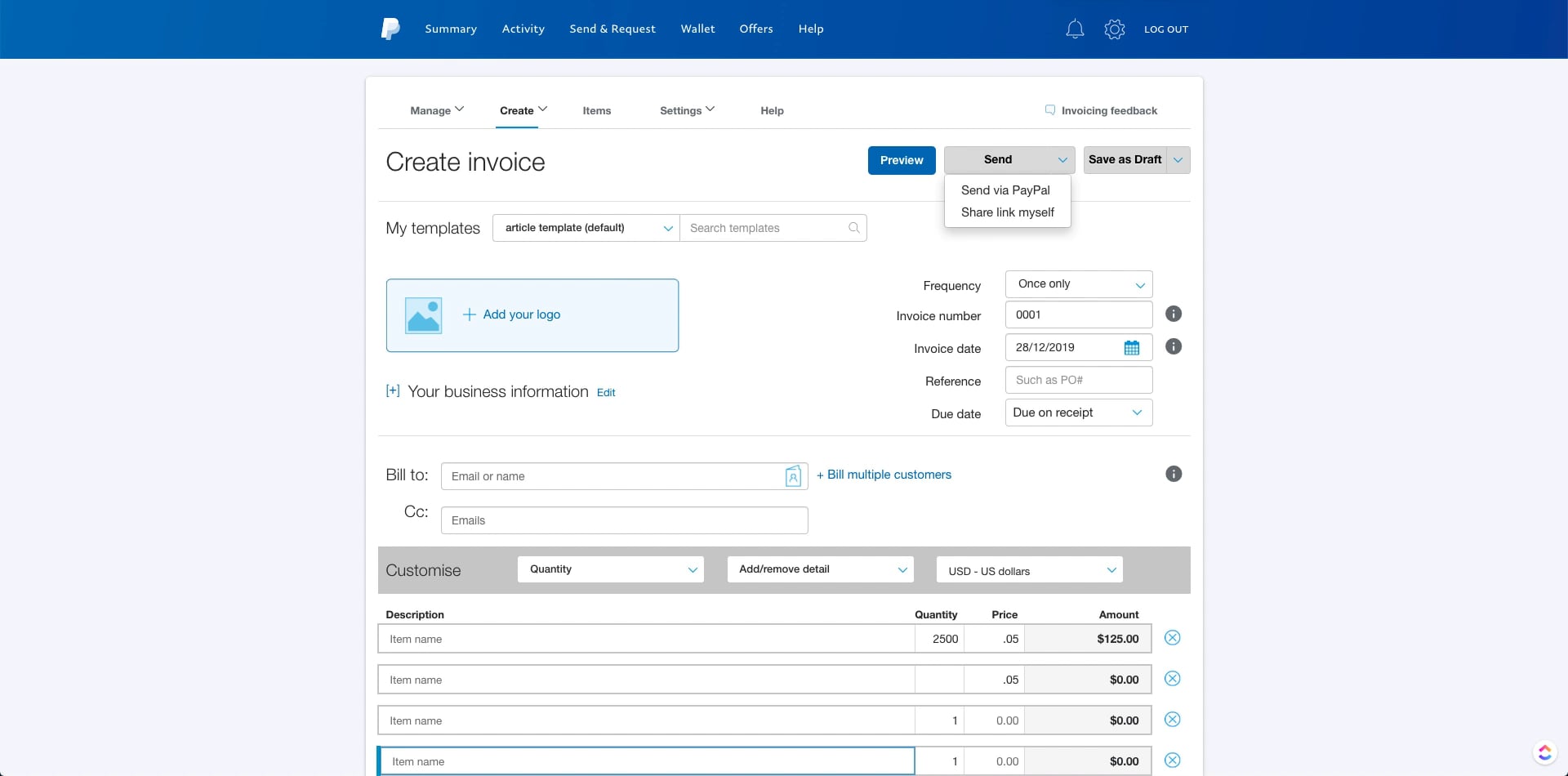Choose Send via PayPal
The width and height of the screenshot is (1568, 776).
(x=1005, y=190)
